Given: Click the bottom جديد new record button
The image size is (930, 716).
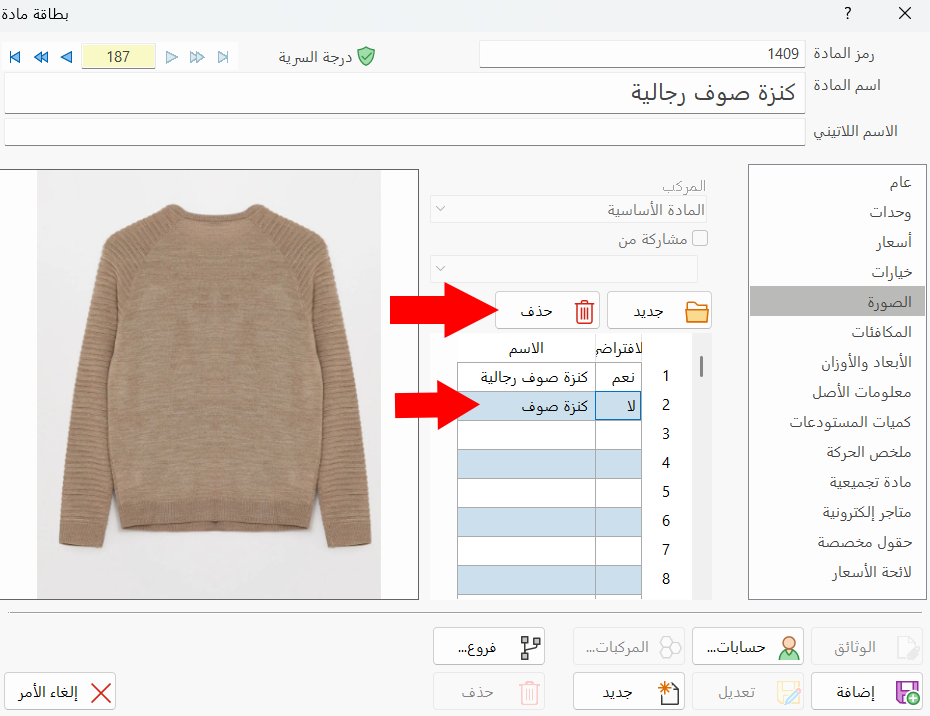Looking at the screenshot, I should [x=629, y=691].
